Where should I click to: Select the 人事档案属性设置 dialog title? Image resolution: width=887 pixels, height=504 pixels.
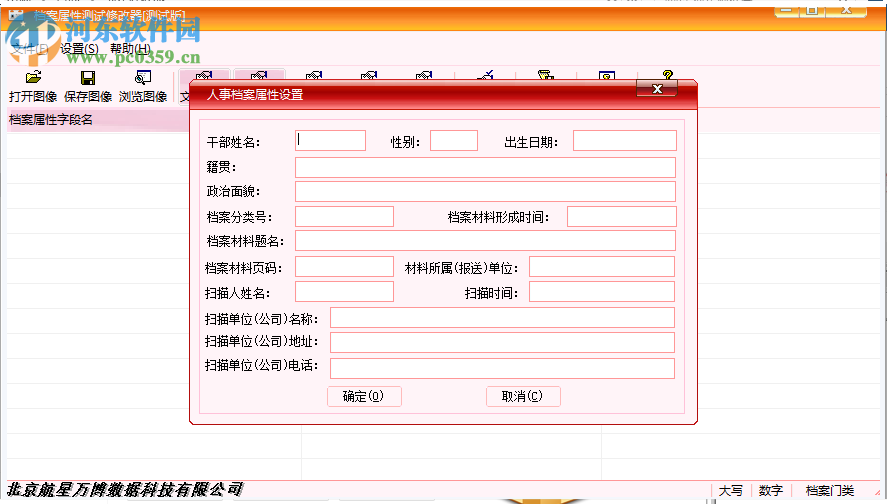[255, 94]
